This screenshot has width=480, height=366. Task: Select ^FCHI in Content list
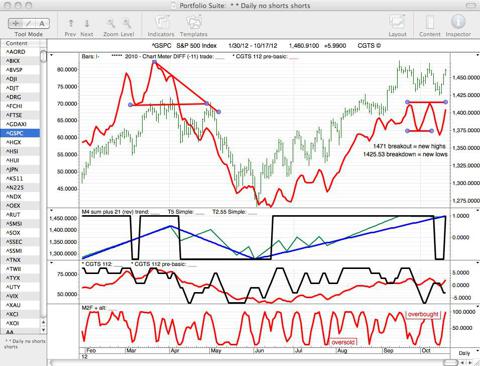[20, 106]
